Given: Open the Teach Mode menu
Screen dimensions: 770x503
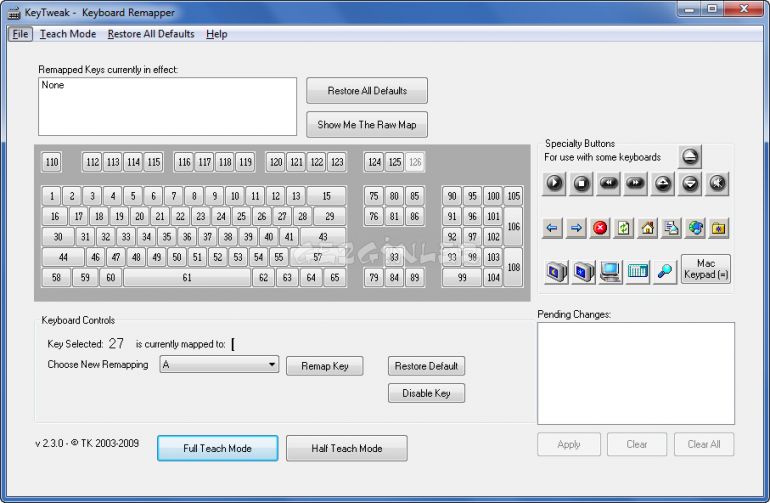Looking at the screenshot, I should pyautogui.click(x=68, y=34).
